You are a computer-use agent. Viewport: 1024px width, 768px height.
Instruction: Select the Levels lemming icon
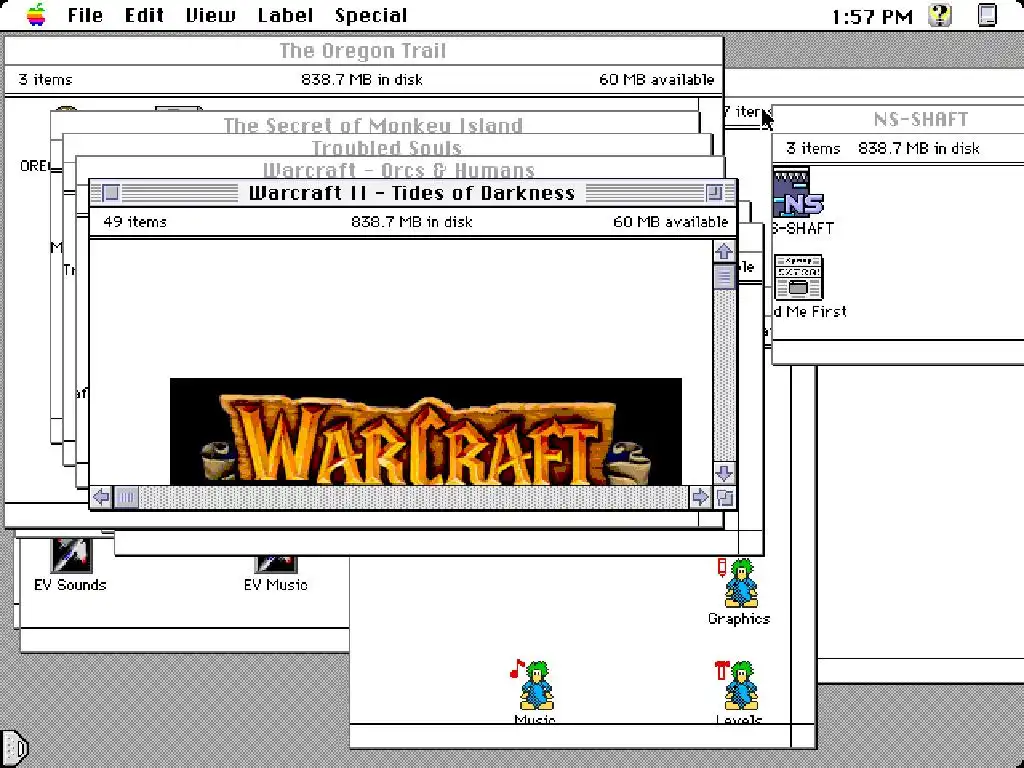(x=739, y=685)
